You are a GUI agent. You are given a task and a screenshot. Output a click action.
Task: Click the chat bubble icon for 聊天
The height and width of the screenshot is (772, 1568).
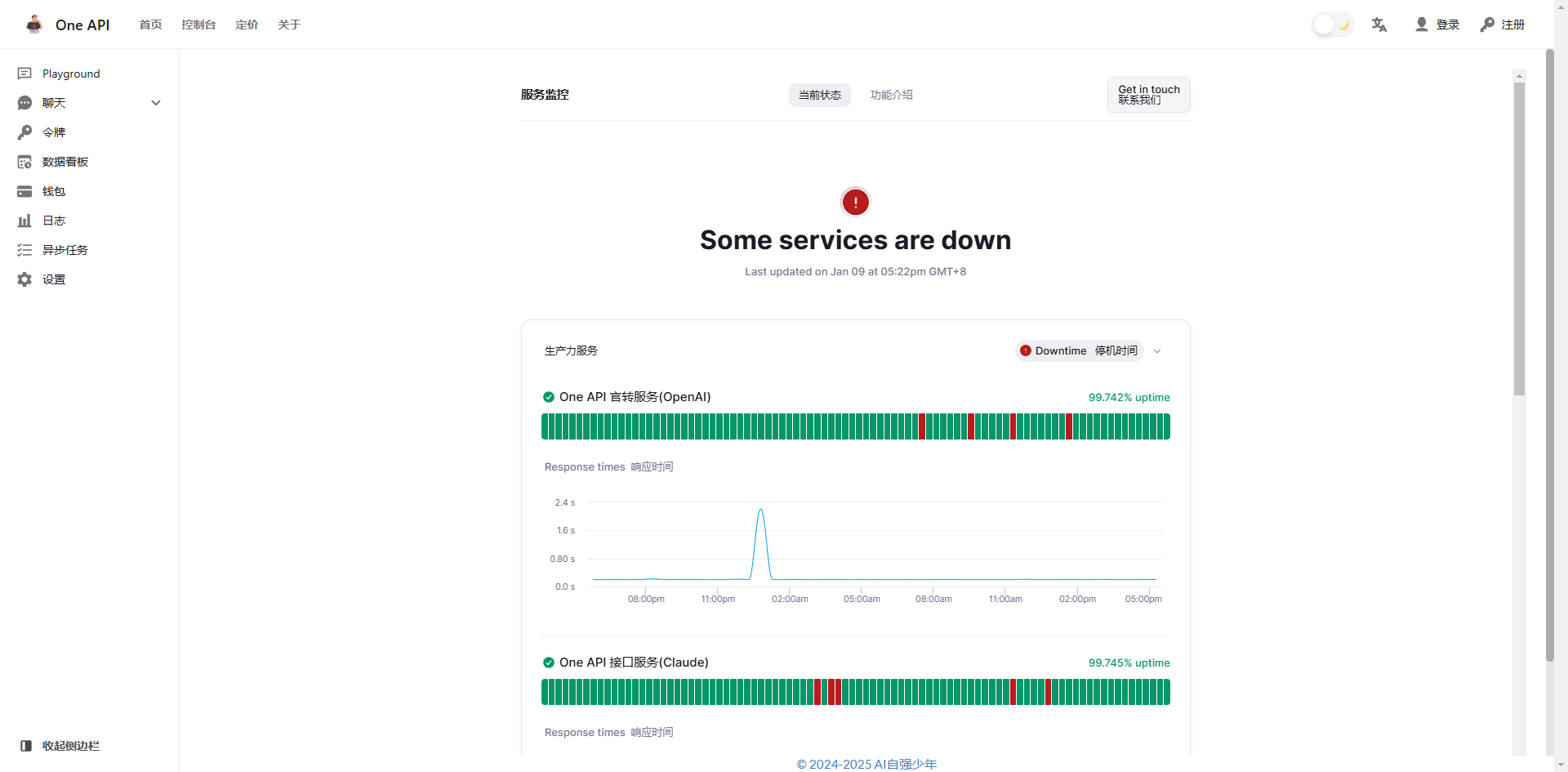click(x=24, y=103)
